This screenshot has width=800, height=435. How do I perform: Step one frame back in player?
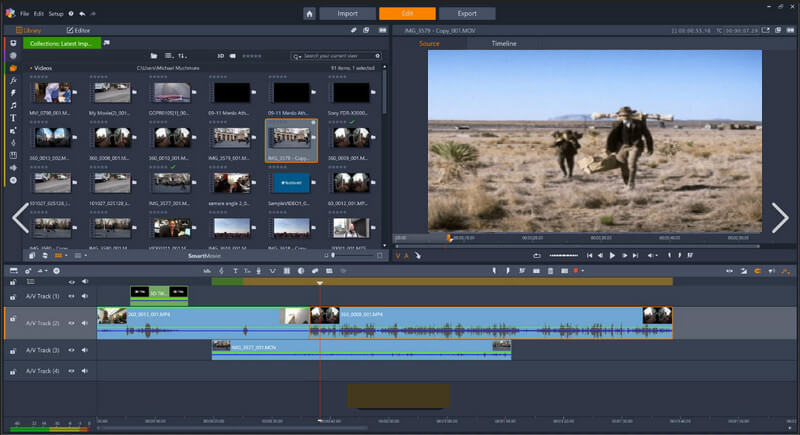click(601, 255)
